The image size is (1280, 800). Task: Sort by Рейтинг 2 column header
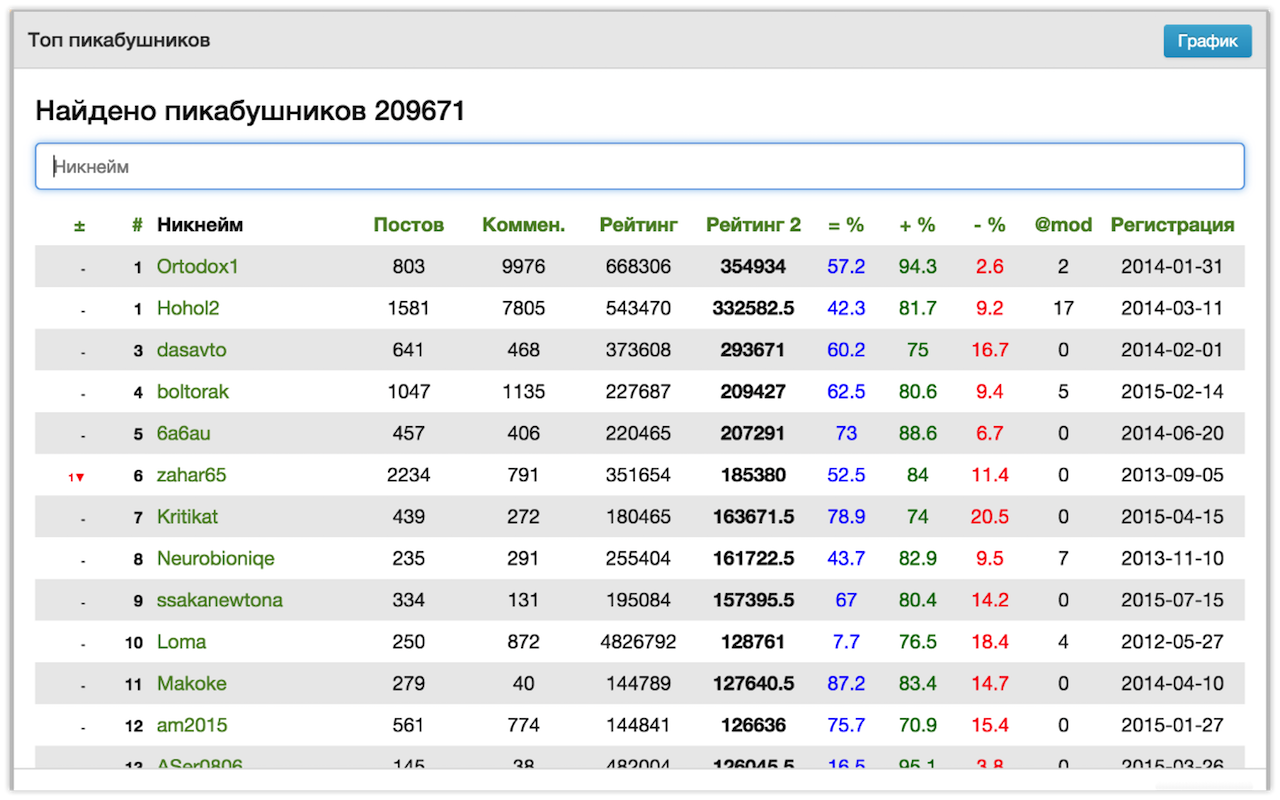[753, 225]
